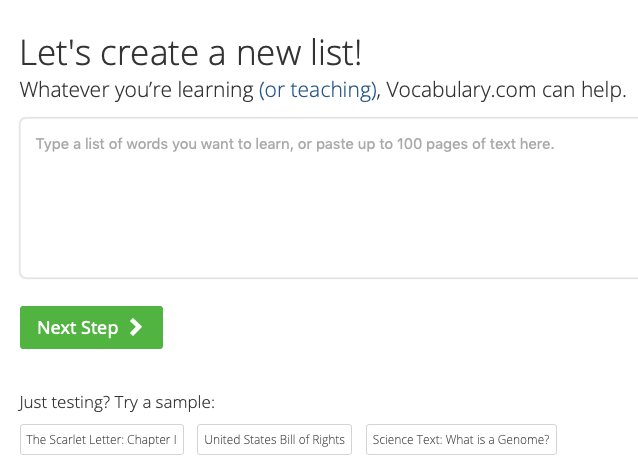Screen dimensions: 638x459
Task: Click the "Just testing? Try a sample:" label
Action: tap(117, 403)
